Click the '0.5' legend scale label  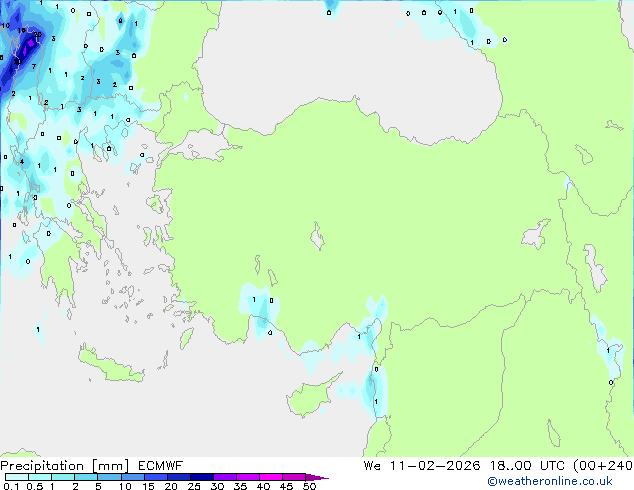(35, 486)
